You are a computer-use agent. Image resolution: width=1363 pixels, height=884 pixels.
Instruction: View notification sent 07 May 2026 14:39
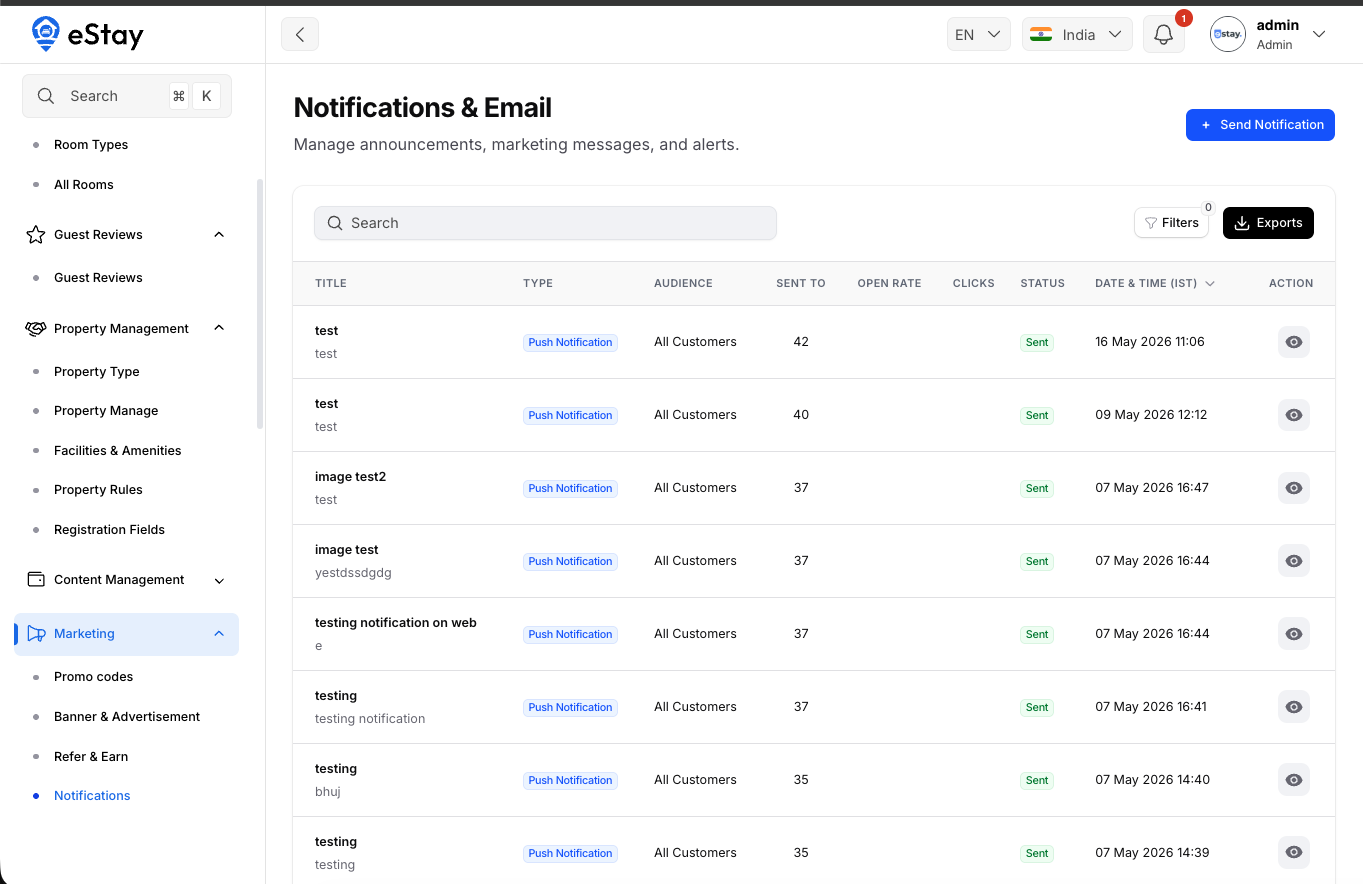pyautogui.click(x=1294, y=853)
